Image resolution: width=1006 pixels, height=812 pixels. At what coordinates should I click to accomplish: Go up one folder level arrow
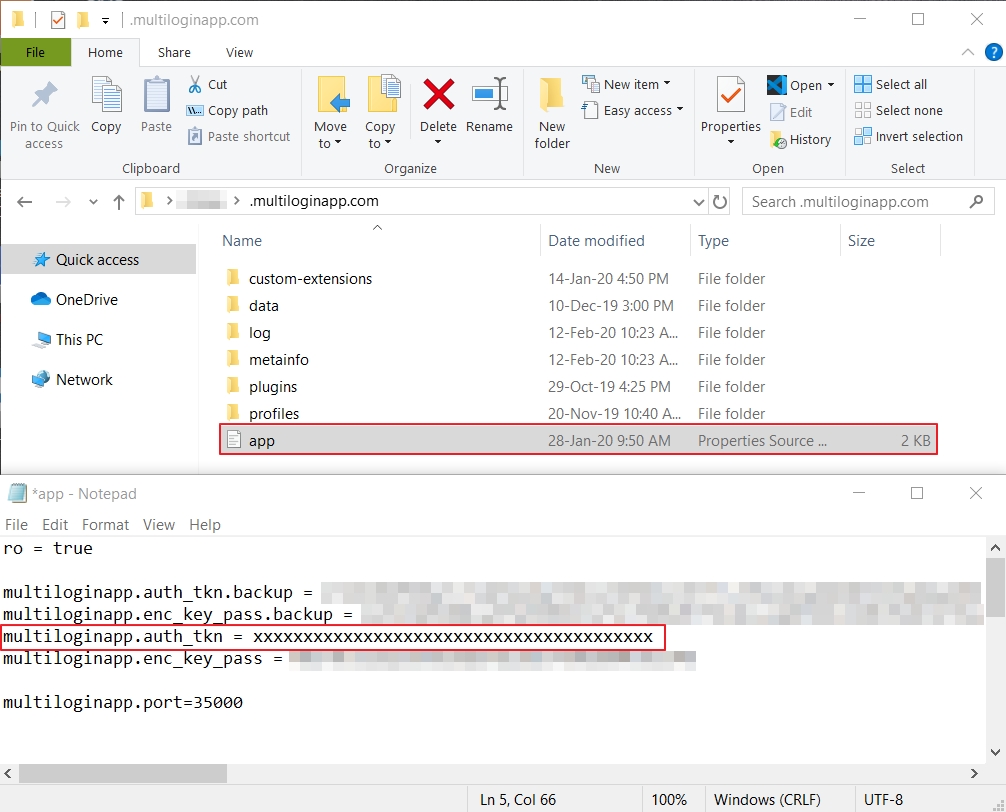[x=119, y=202]
